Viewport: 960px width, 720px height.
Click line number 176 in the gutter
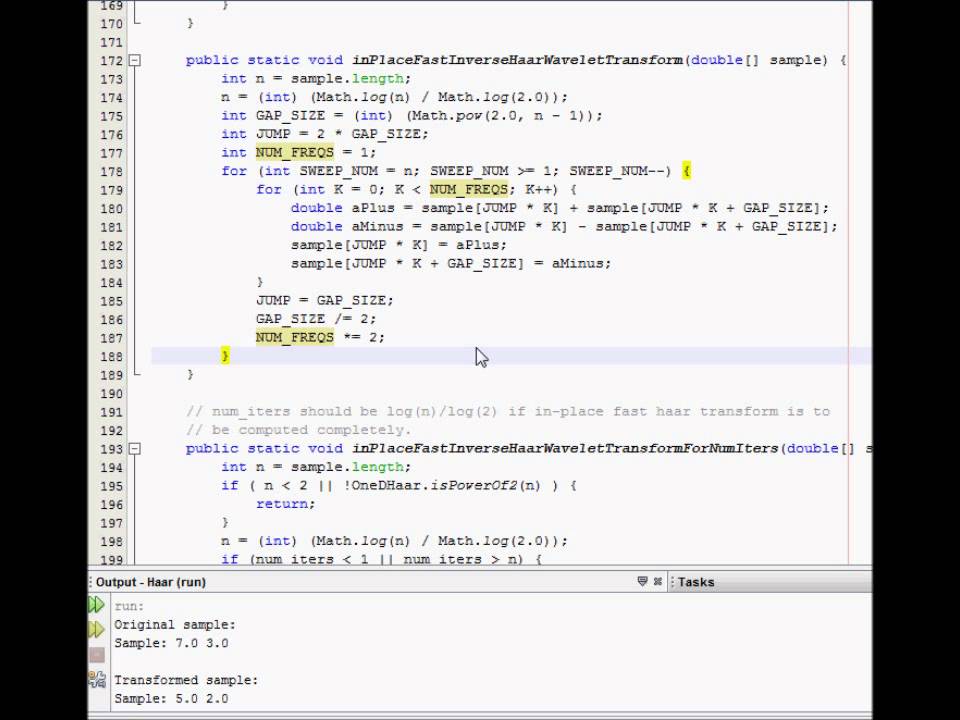111,135
